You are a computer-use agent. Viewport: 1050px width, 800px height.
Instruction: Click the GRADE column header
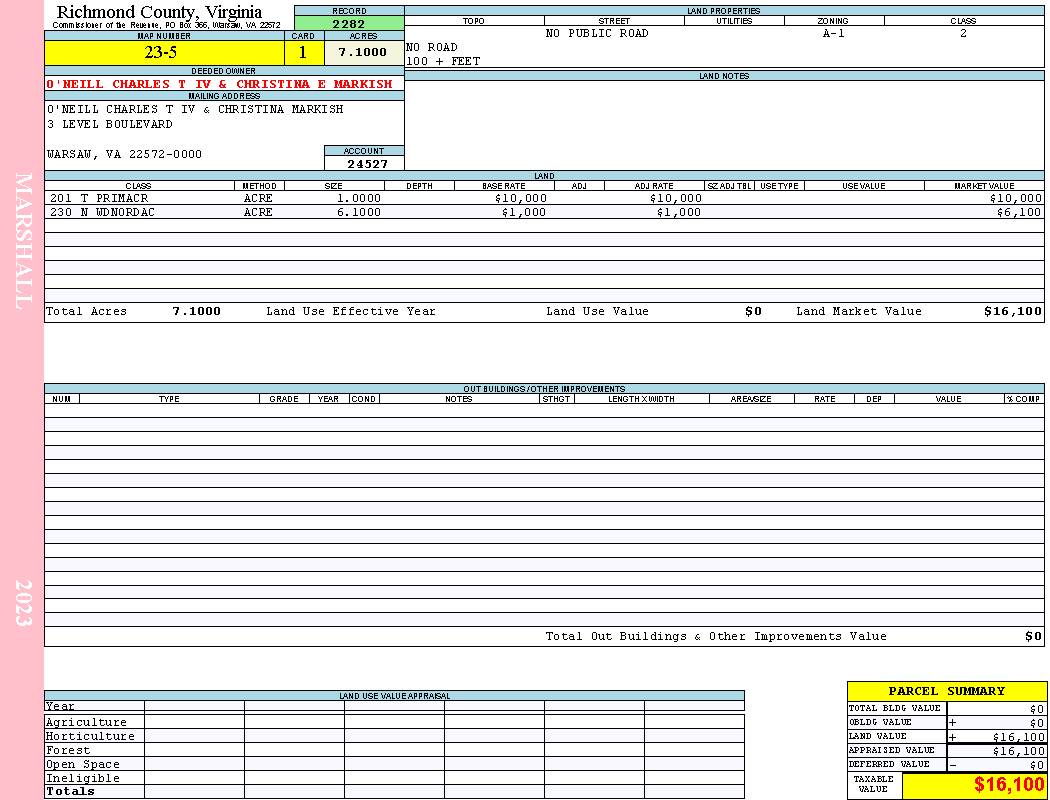pyautogui.click(x=284, y=399)
